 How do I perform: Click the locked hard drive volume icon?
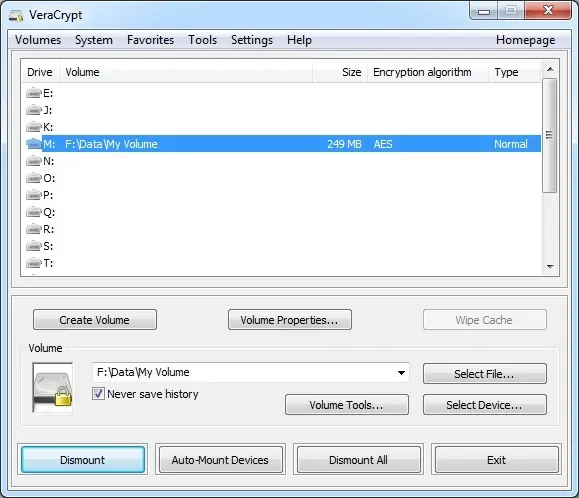click(52, 388)
